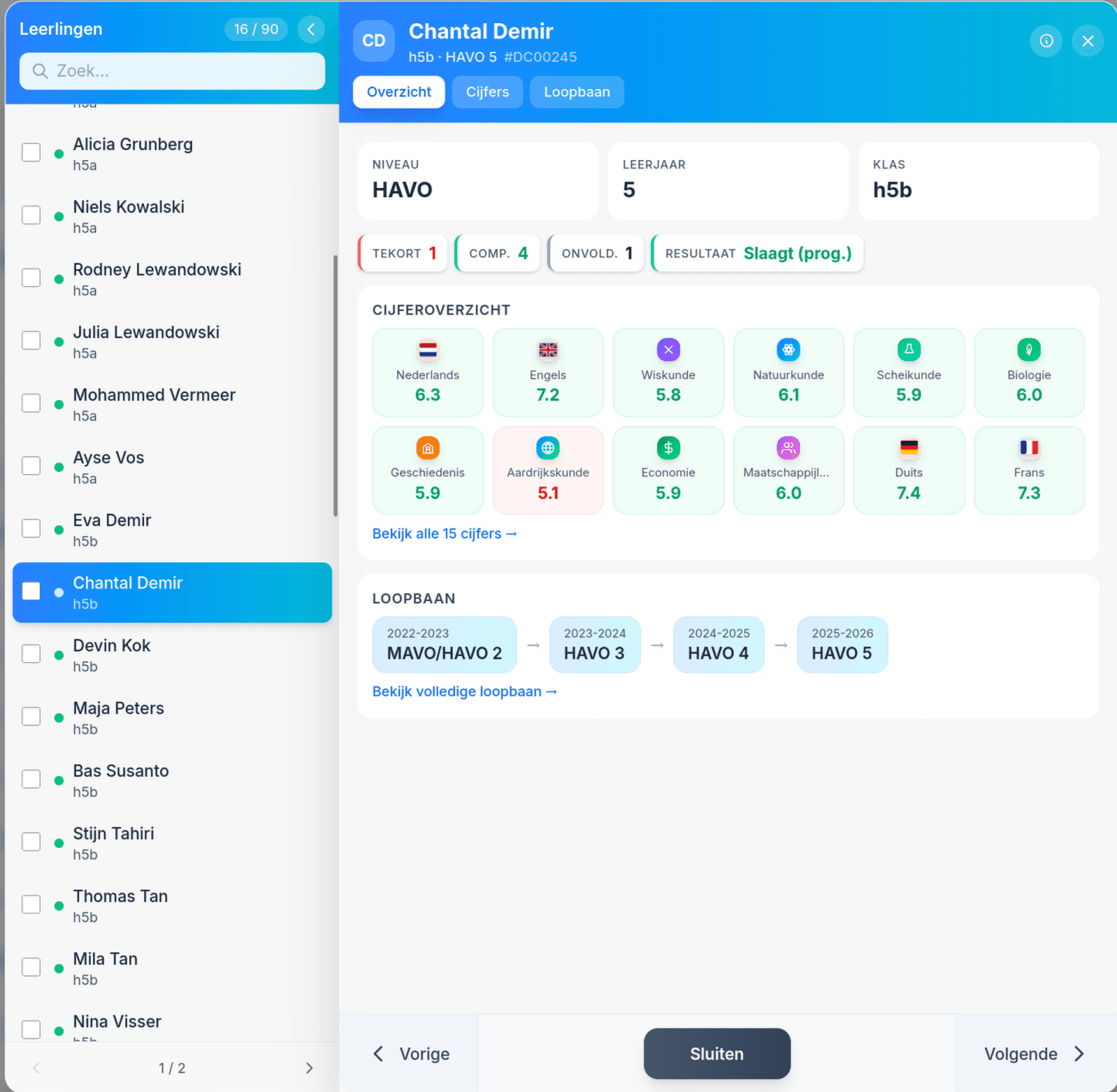Image resolution: width=1117 pixels, height=1092 pixels.
Task: Go to next page of student list
Action: click(309, 1068)
